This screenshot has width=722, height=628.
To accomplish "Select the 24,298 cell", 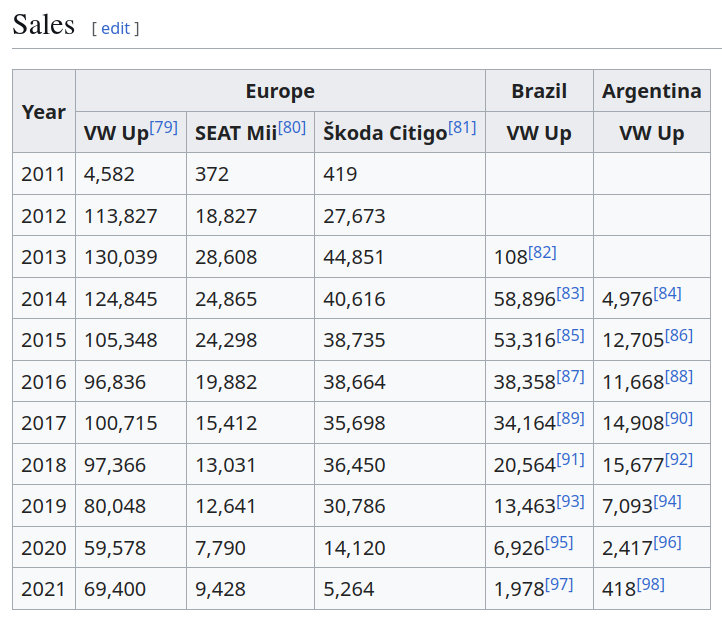I will point(250,339).
